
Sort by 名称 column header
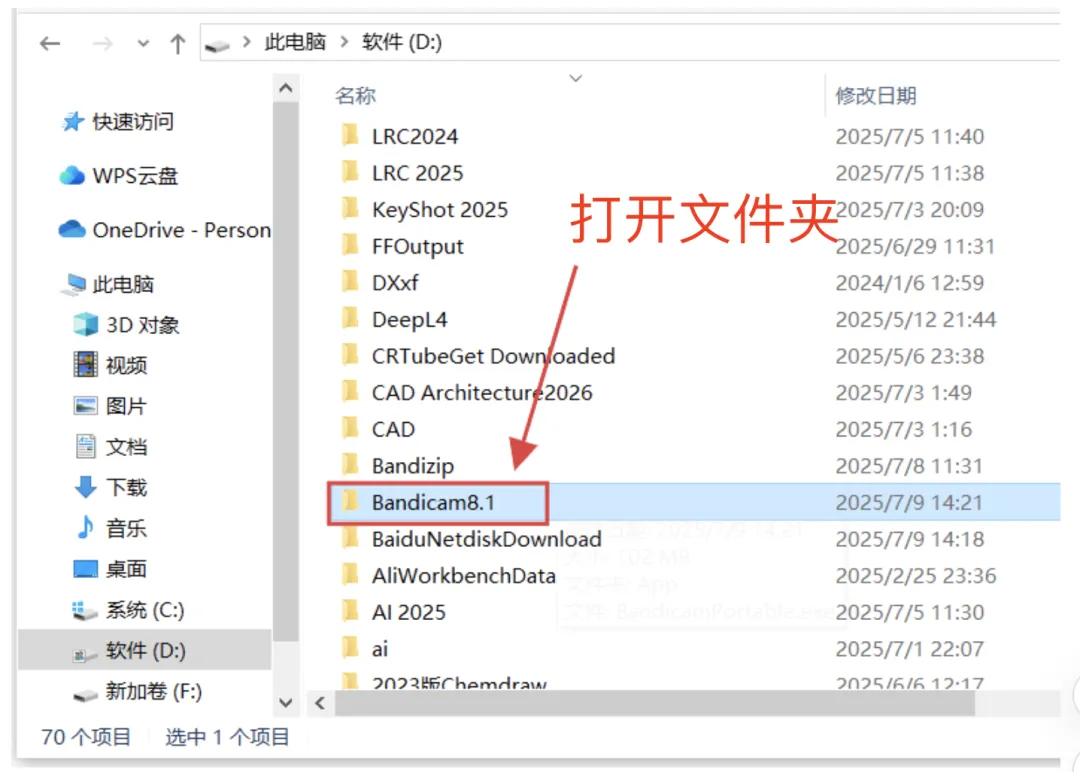click(355, 95)
